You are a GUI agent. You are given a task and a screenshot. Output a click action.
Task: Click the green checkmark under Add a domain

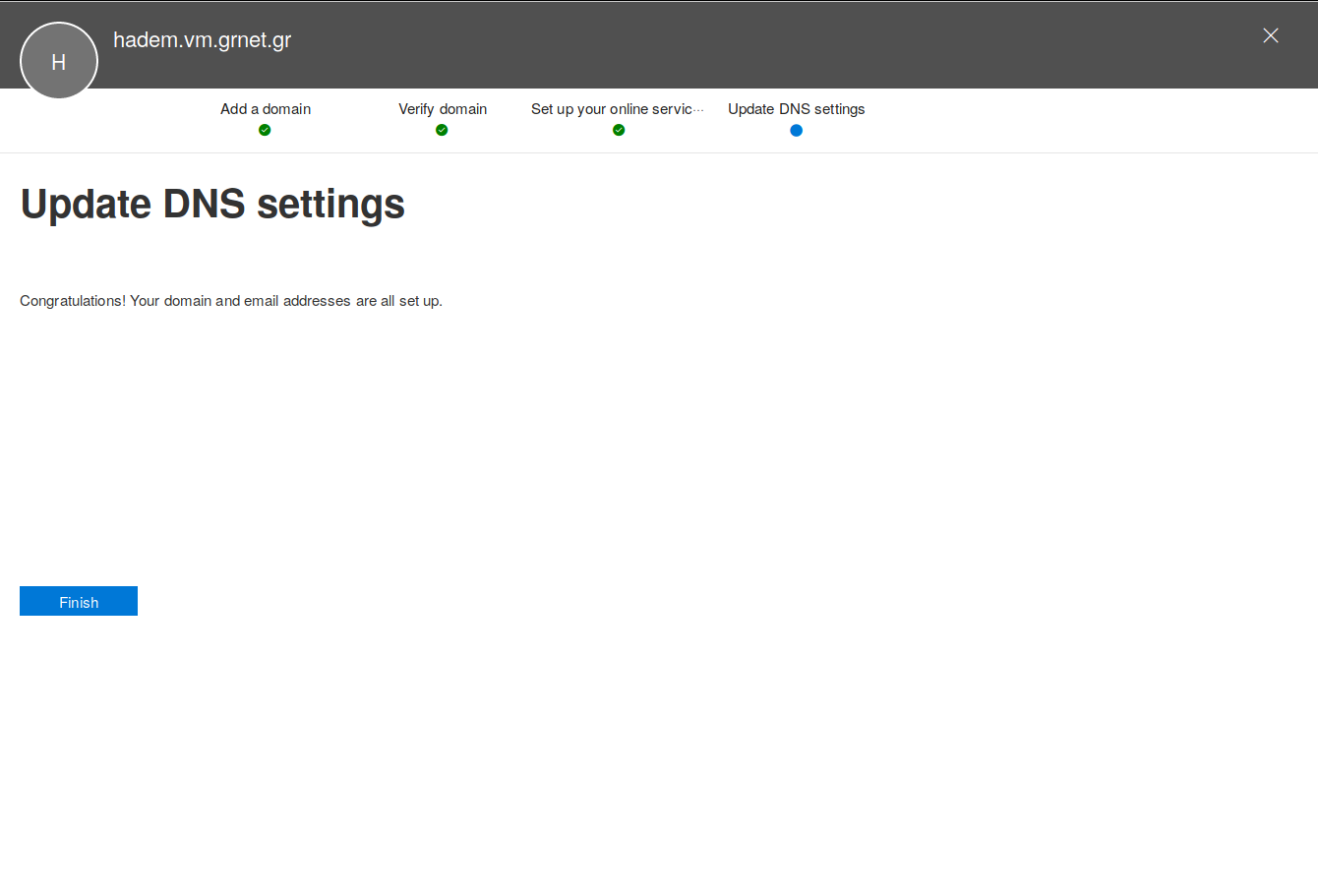(x=265, y=130)
